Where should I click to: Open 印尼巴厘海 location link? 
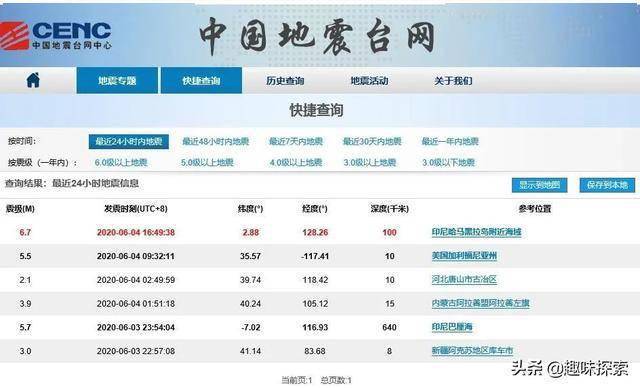tap(452, 327)
